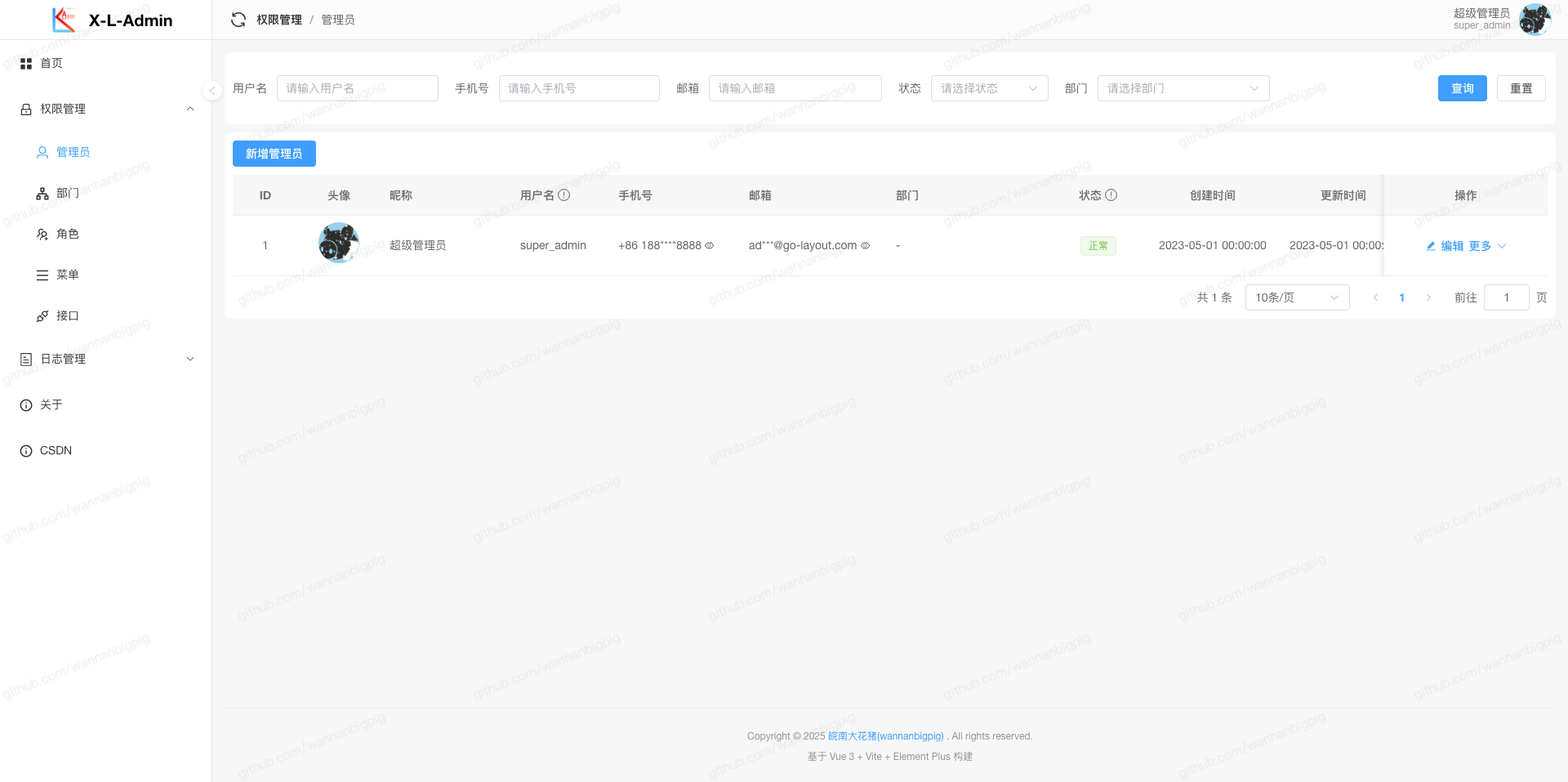Collapse the sidebar with the arrow handle

pyautogui.click(x=212, y=91)
